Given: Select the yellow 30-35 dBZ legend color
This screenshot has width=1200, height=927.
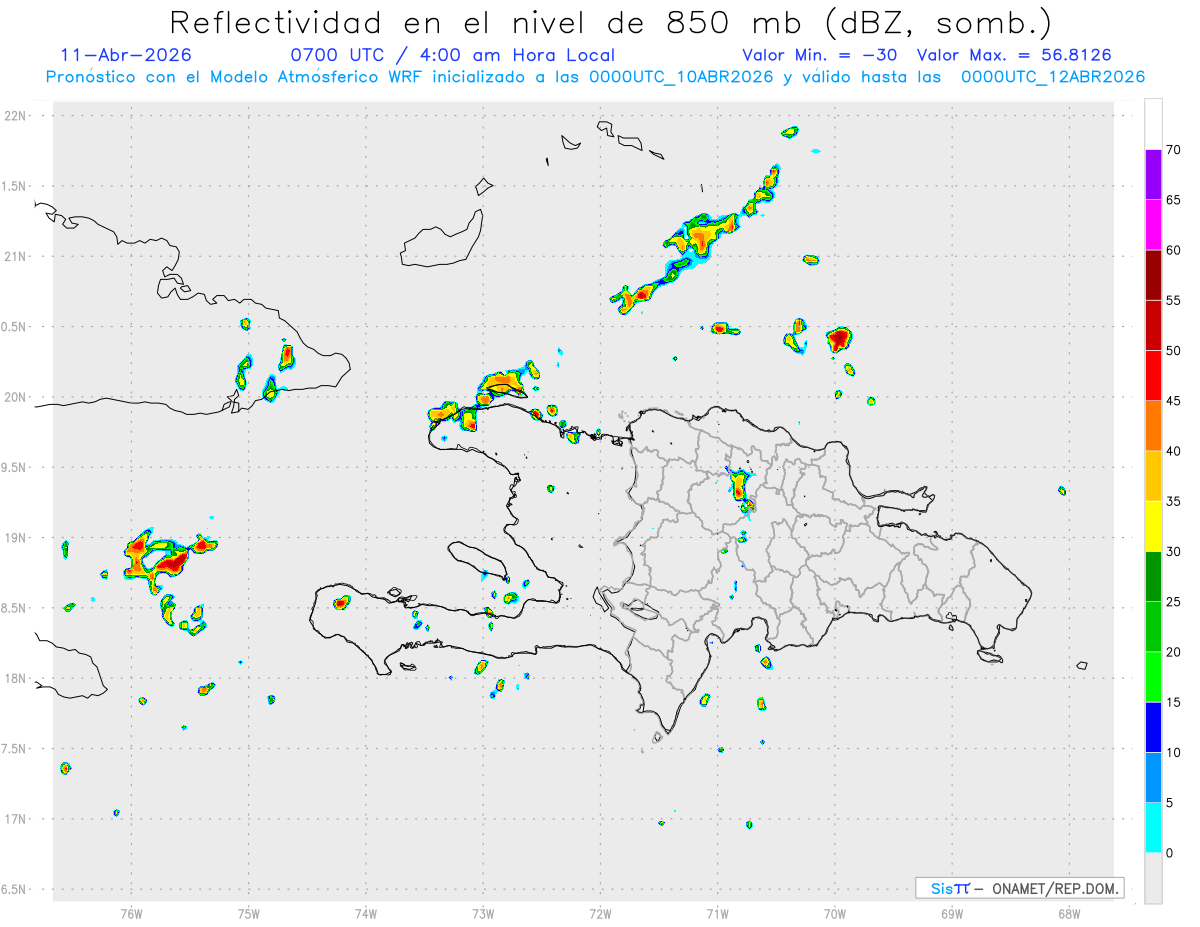Looking at the screenshot, I should click(1153, 527).
